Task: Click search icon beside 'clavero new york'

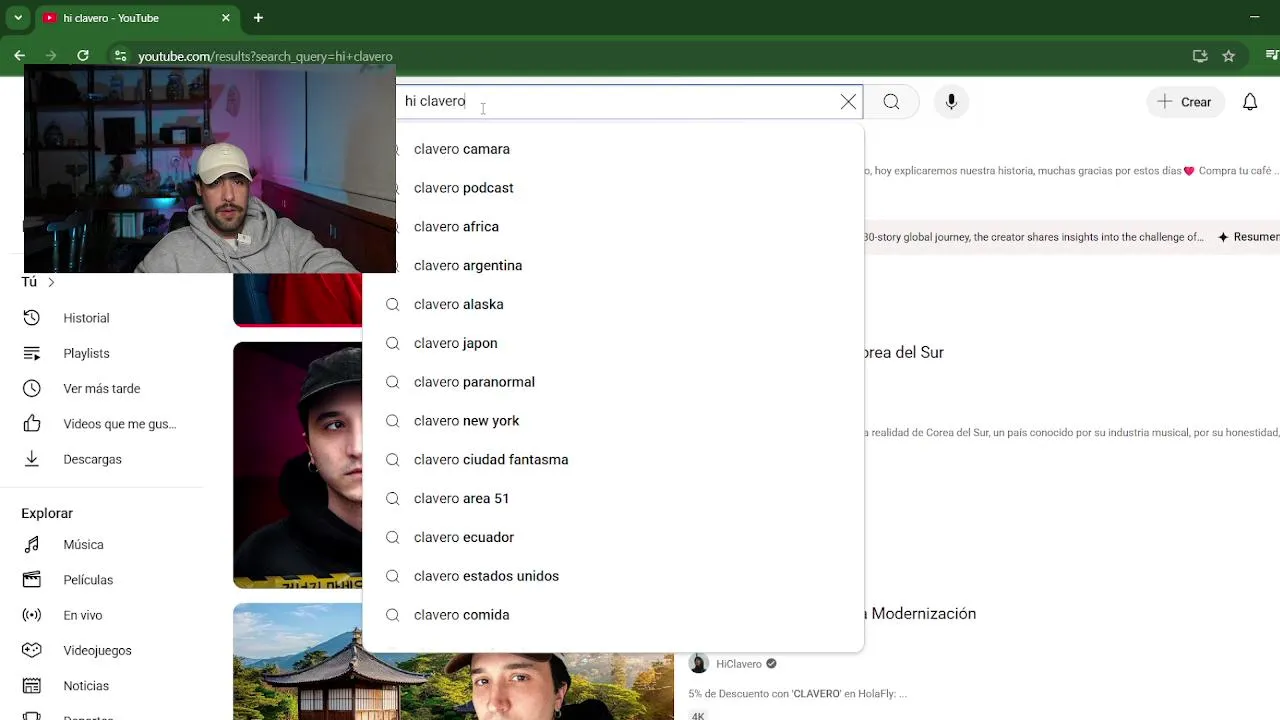Action: pos(393,421)
